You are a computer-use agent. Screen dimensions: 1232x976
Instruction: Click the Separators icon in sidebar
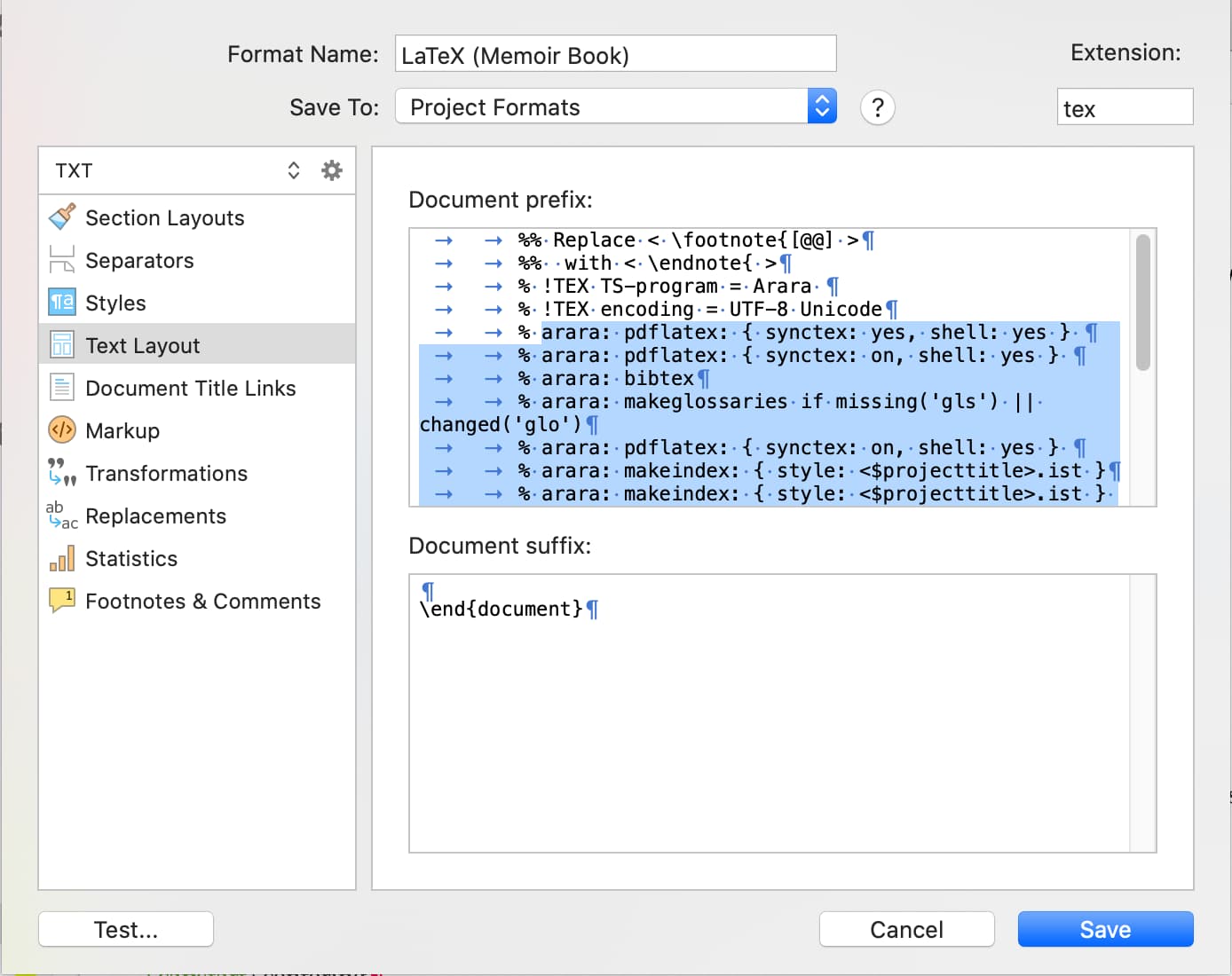point(62,260)
